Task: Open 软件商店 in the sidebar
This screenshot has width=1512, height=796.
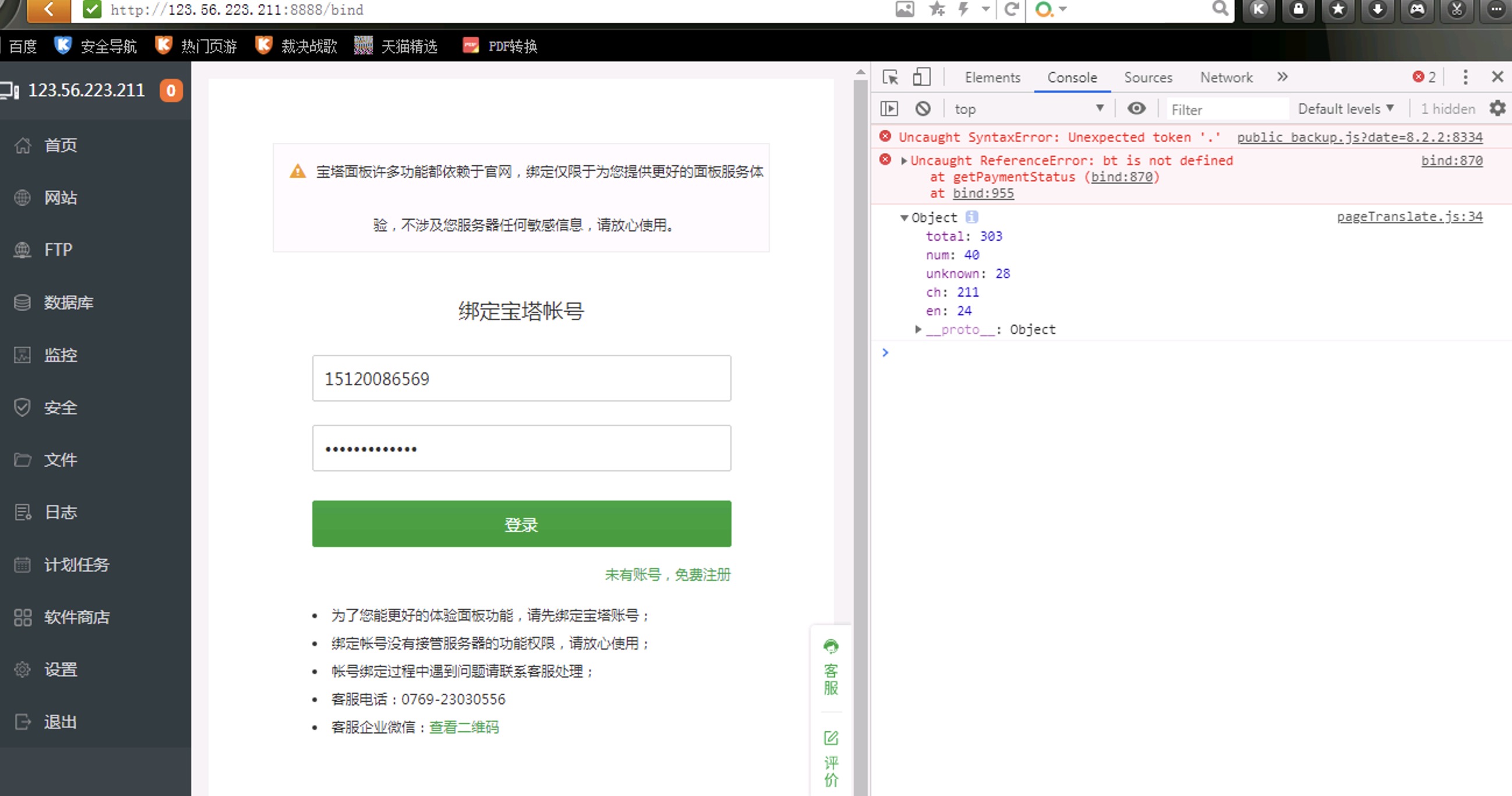Action: coord(95,617)
